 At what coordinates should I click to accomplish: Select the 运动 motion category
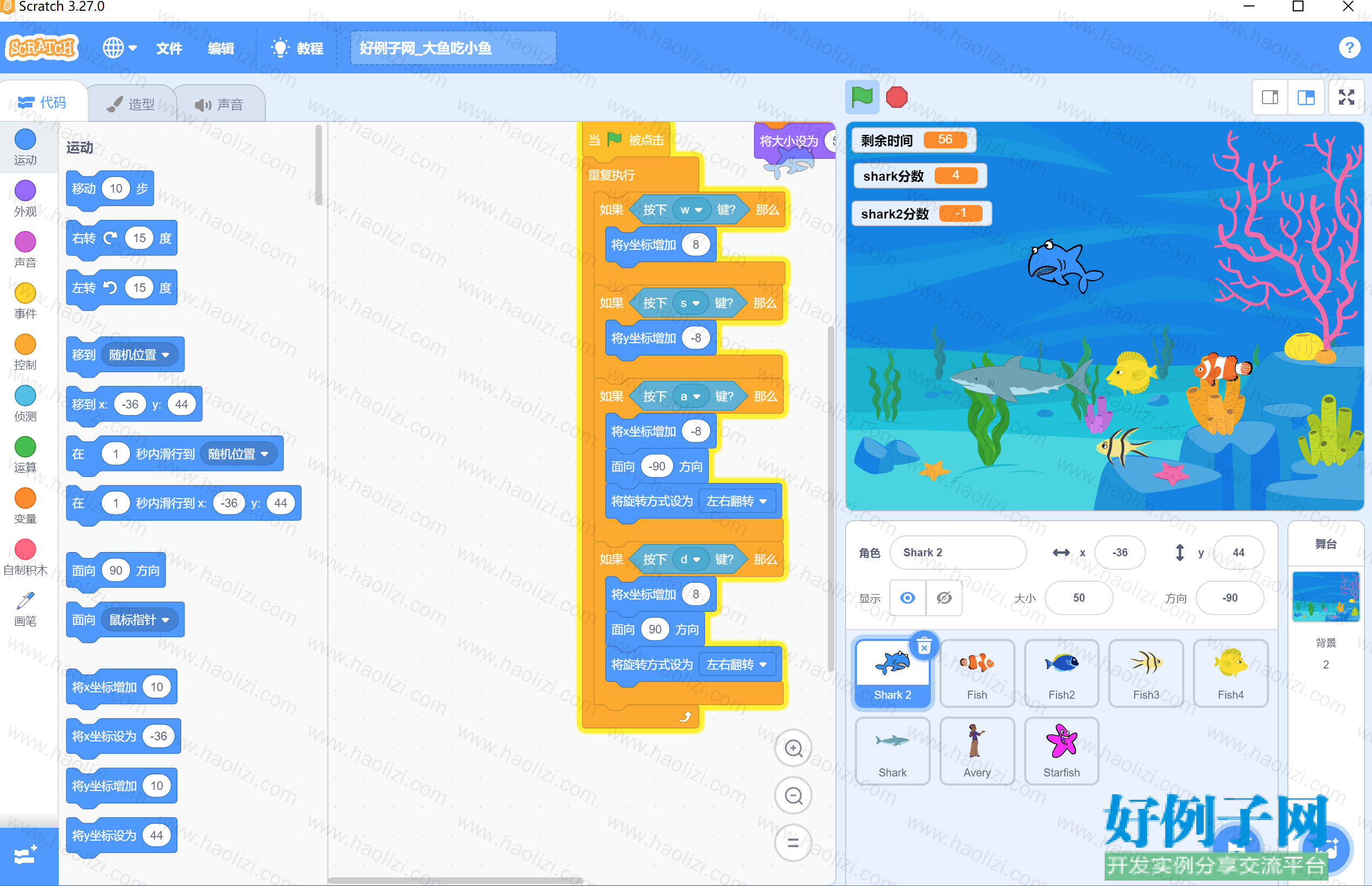pos(25,147)
